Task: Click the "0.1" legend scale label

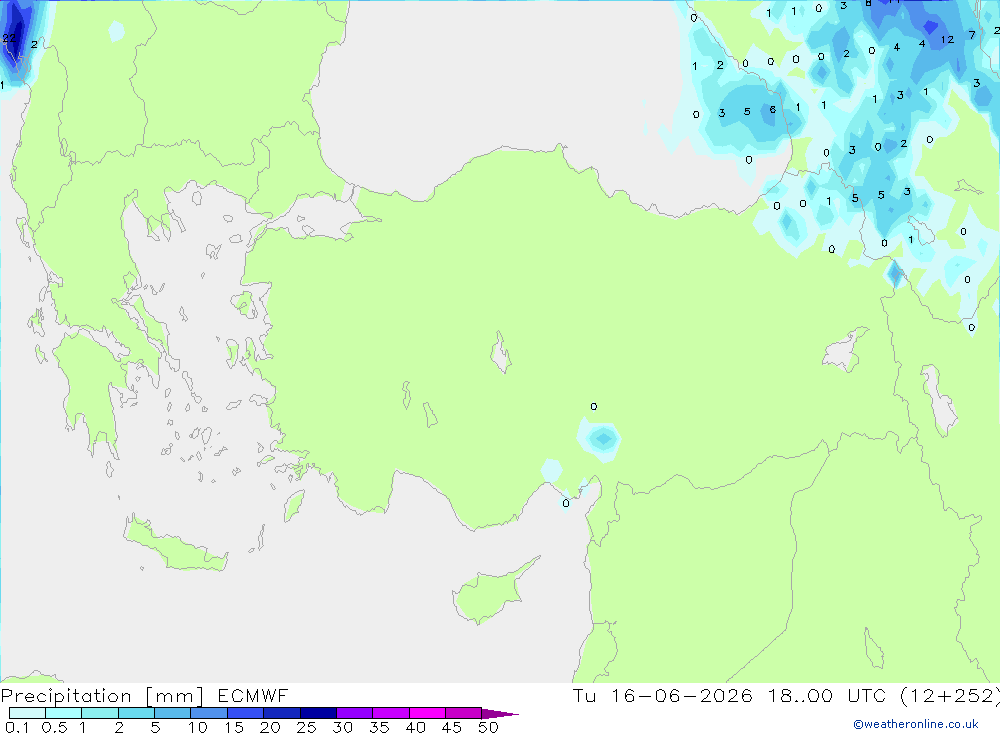Action: (17, 727)
